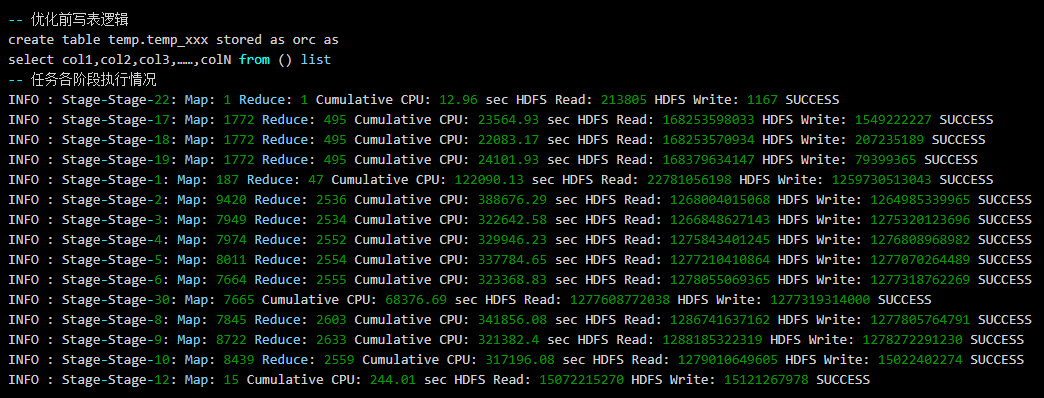Image resolution: width=1044 pixels, height=398 pixels.
Task: Click CPU value 337784.65
Action: pyautogui.click(x=513, y=260)
